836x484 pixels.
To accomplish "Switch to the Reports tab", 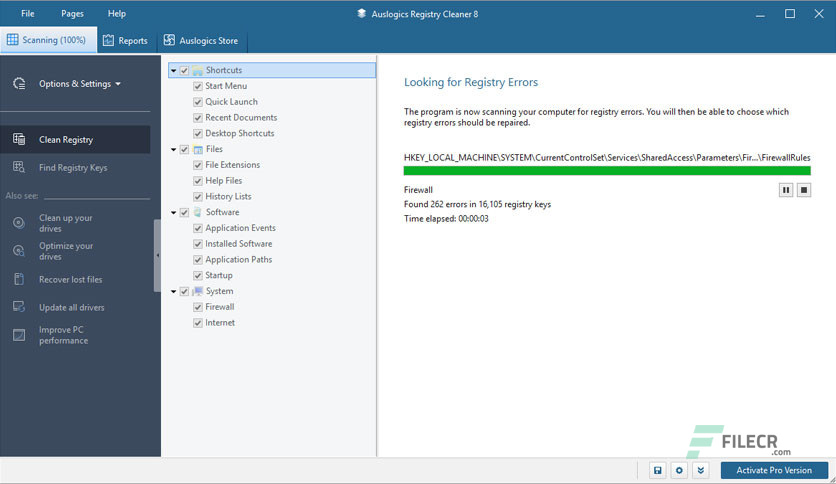I will click(125, 41).
